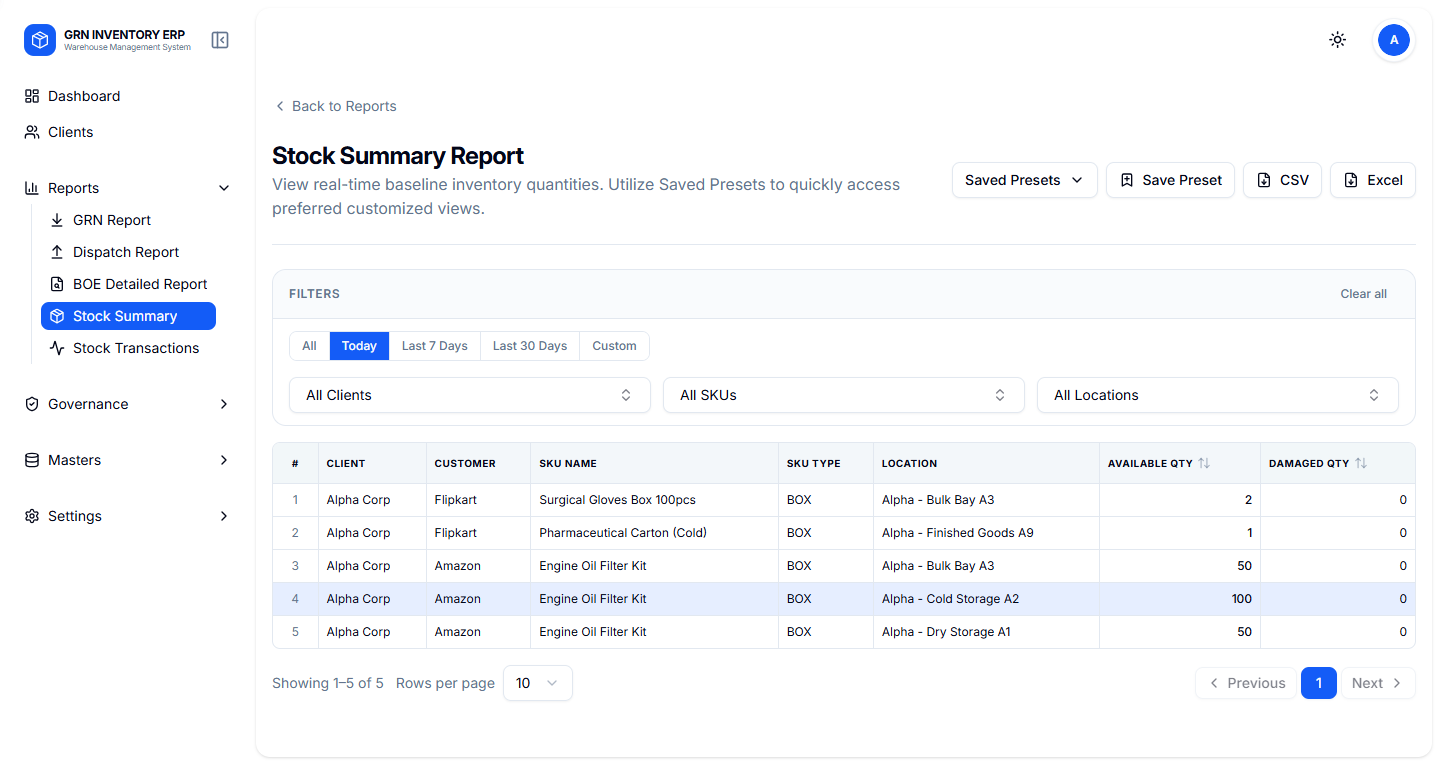This screenshot has height=765, width=1440.
Task: Select the Last 7 Days filter
Action: [x=434, y=346]
